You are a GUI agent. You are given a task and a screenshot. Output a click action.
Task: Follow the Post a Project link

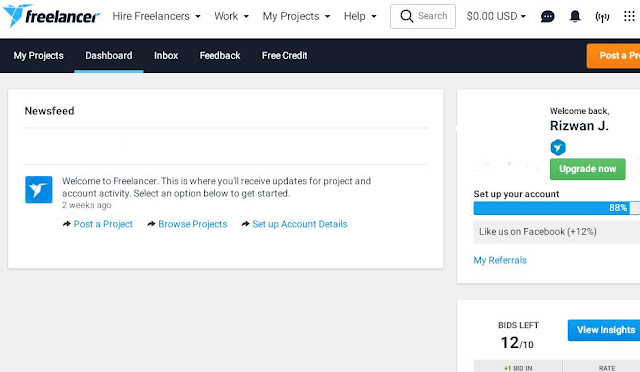click(103, 224)
